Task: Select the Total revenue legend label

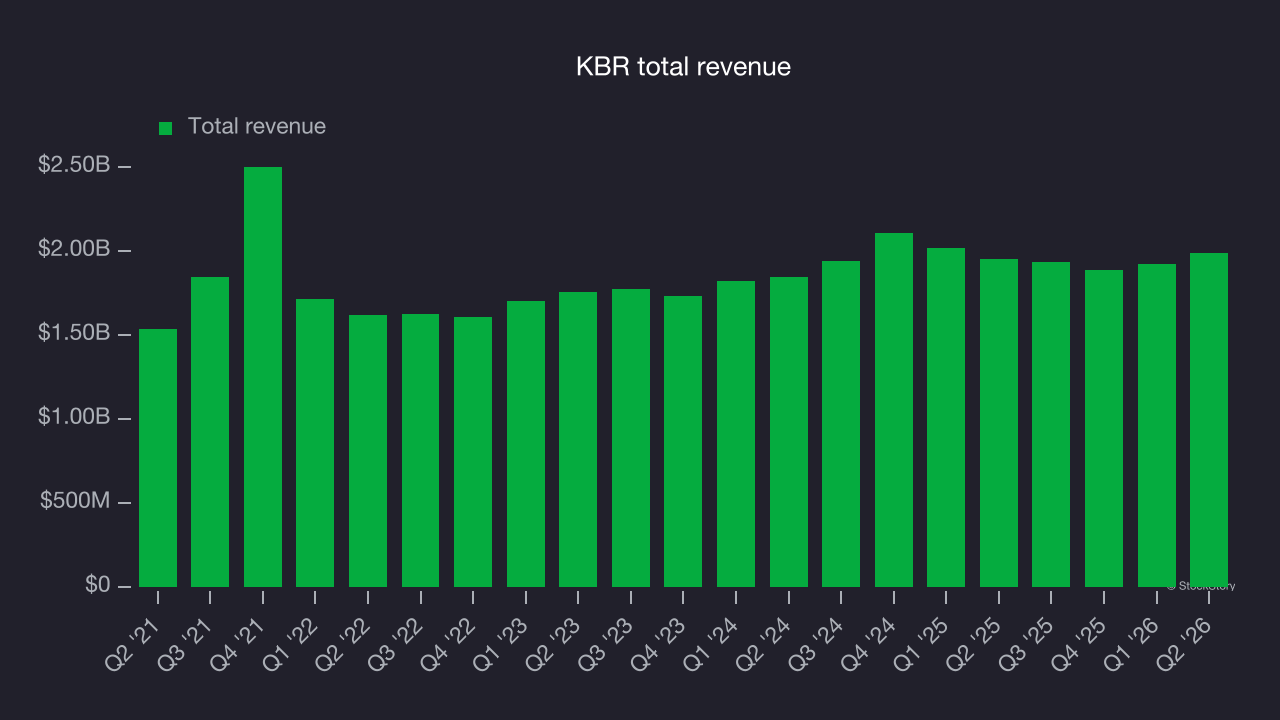Action: coord(257,127)
